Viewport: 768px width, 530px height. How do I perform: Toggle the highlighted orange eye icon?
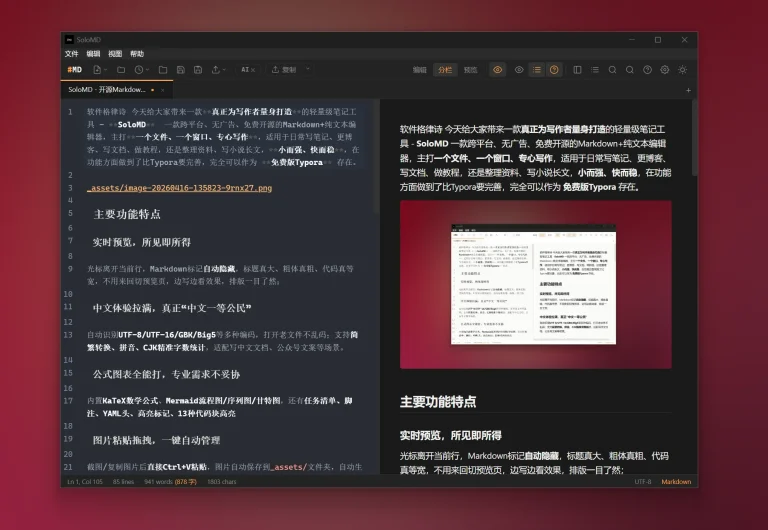point(498,70)
